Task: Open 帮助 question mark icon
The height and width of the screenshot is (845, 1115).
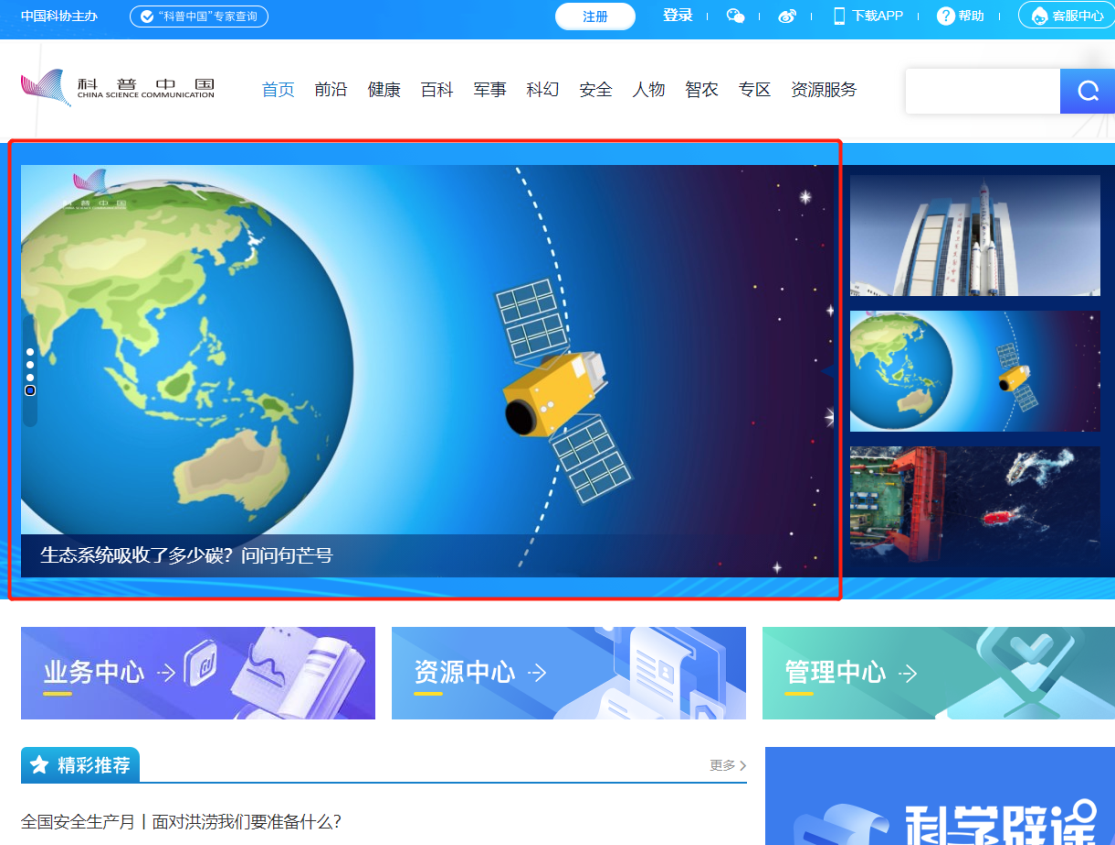Action: click(946, 16)
